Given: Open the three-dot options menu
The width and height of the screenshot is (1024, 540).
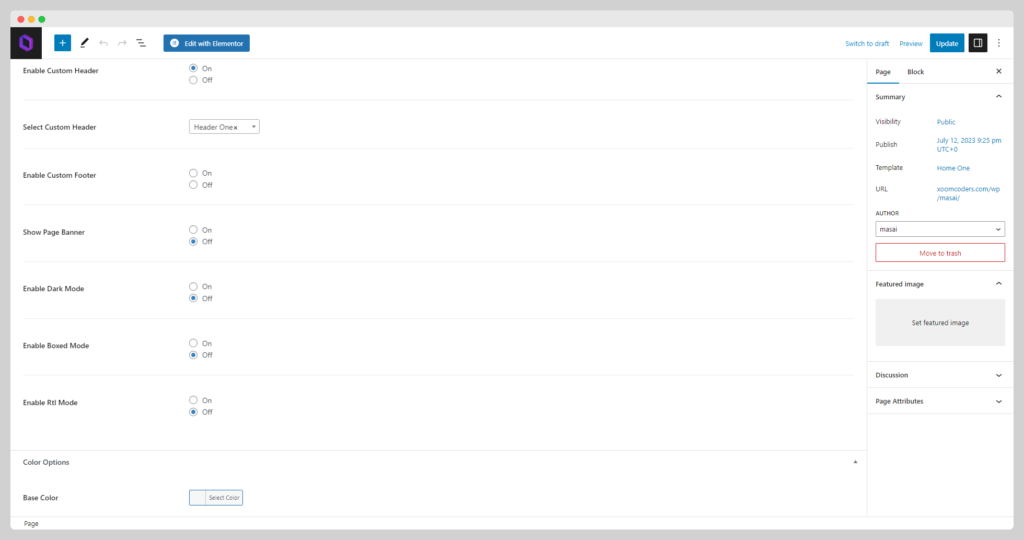Looking at the screenshot, I should pyautogui.click(x=999, y=43).
